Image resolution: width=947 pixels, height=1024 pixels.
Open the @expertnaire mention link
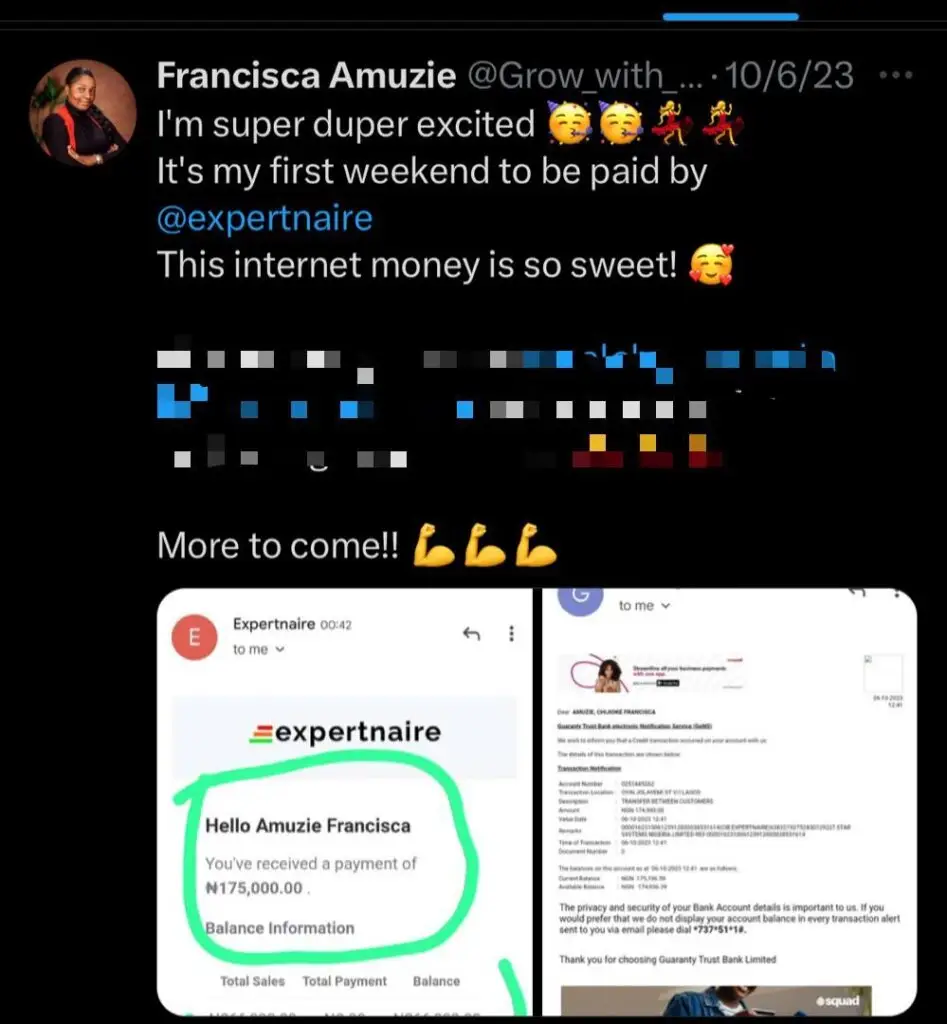click(265, 219)
